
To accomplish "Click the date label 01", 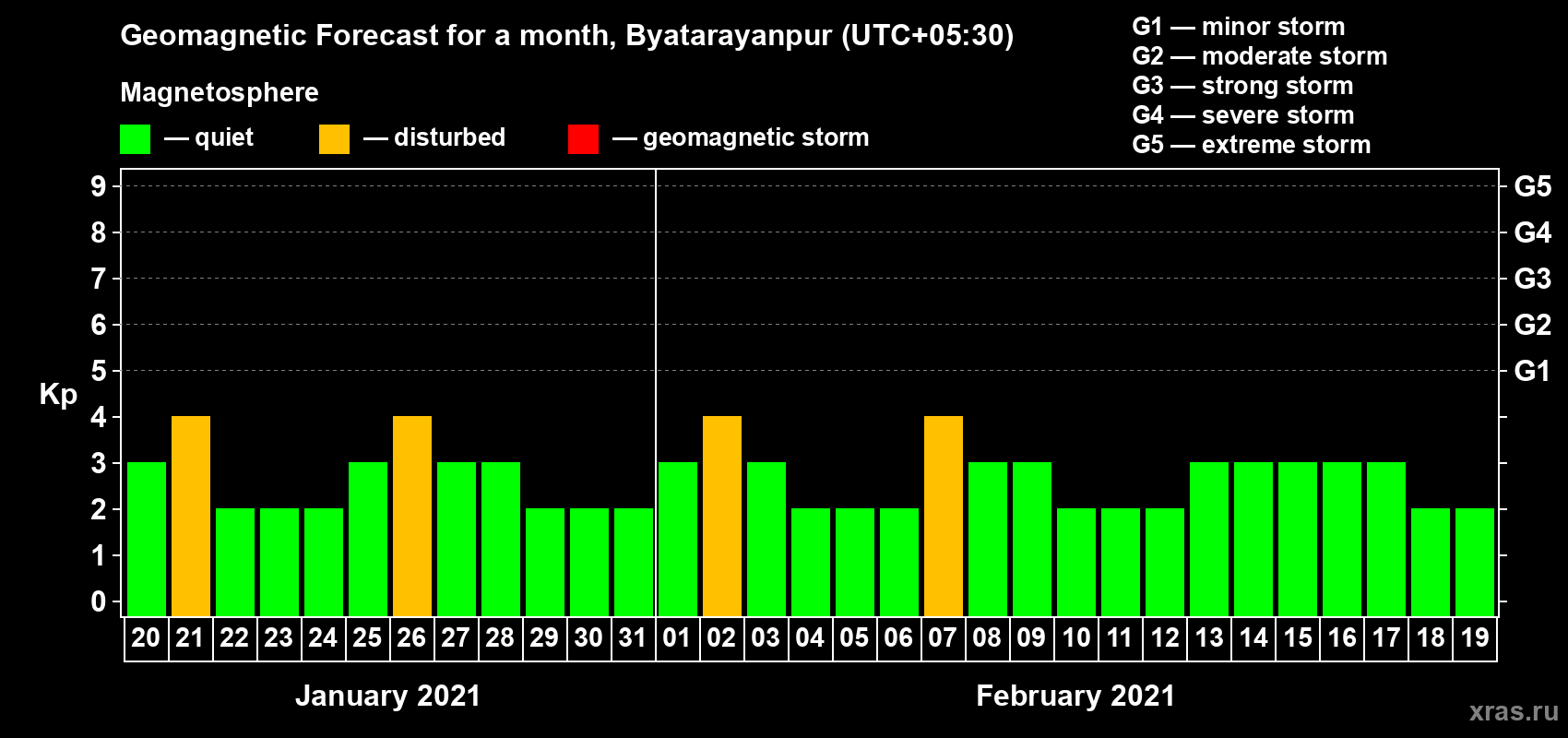I will pyautogui.click(x=677, y=637).
